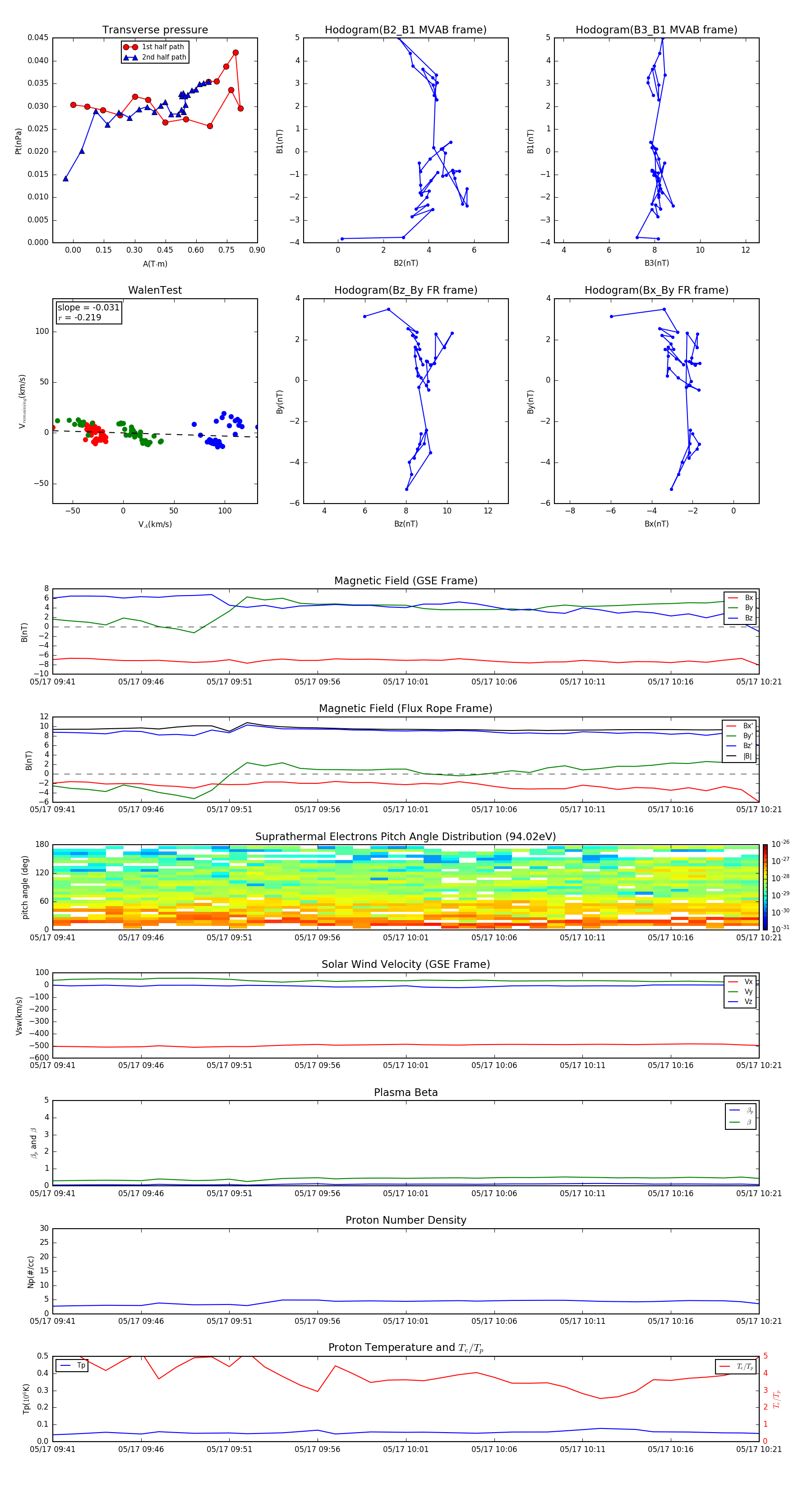Select the red "Bx" legend entry

coord(740,598)
